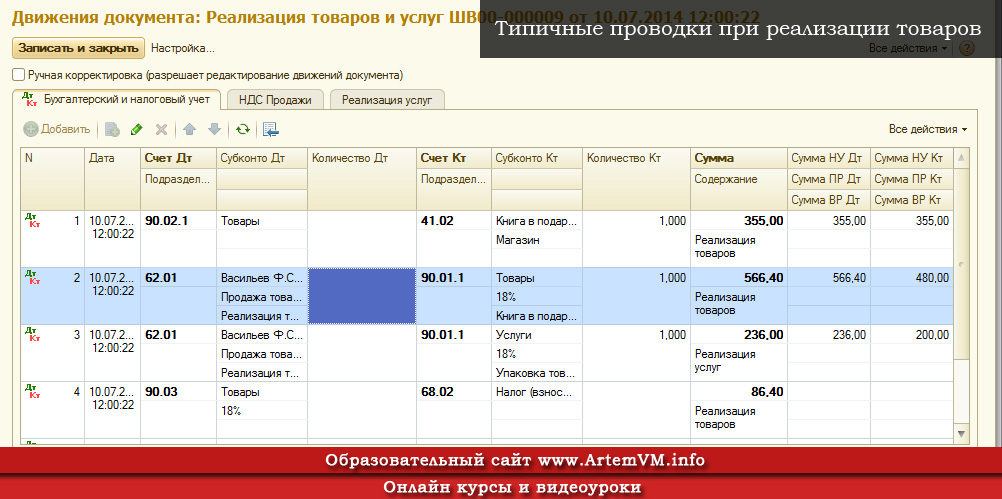Click the Дт/Кт icon in row 1
Viewport: 1002px width, 499px height.
click(31, 221)
